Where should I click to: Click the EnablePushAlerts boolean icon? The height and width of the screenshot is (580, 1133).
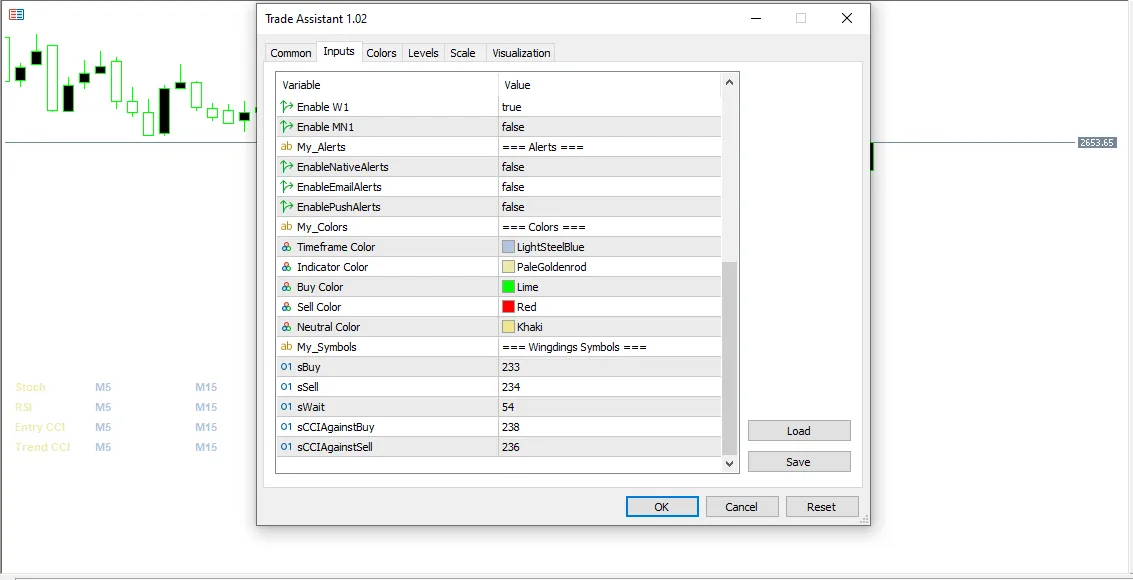[287, 207]
